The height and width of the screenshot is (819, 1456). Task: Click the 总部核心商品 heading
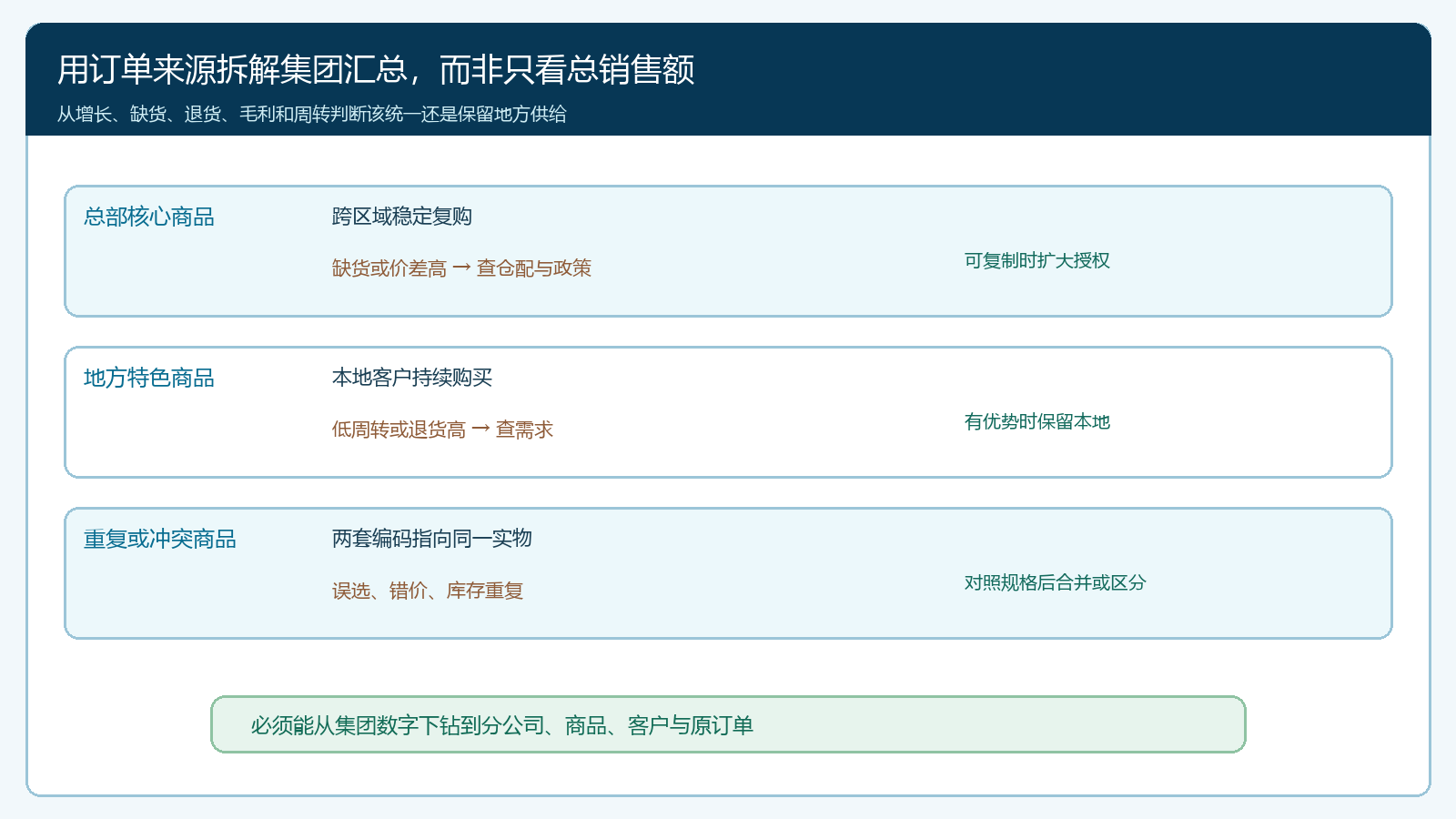149,217
